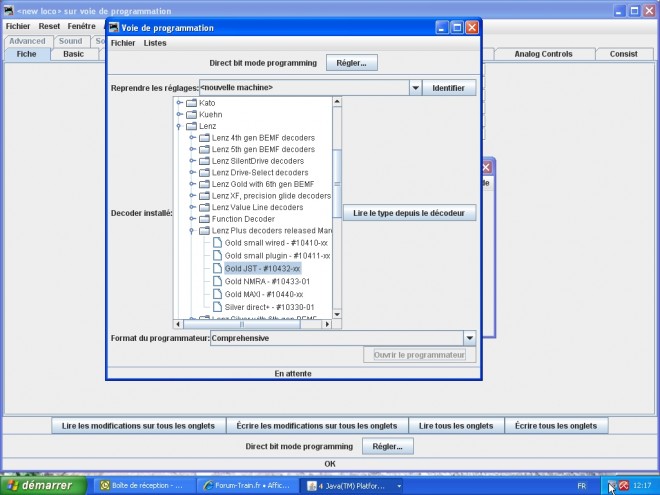Screen dimensions: 660x495
Task: Click Lire tous les onglets button
Action: pyautogui.click(x=456, y=426)
